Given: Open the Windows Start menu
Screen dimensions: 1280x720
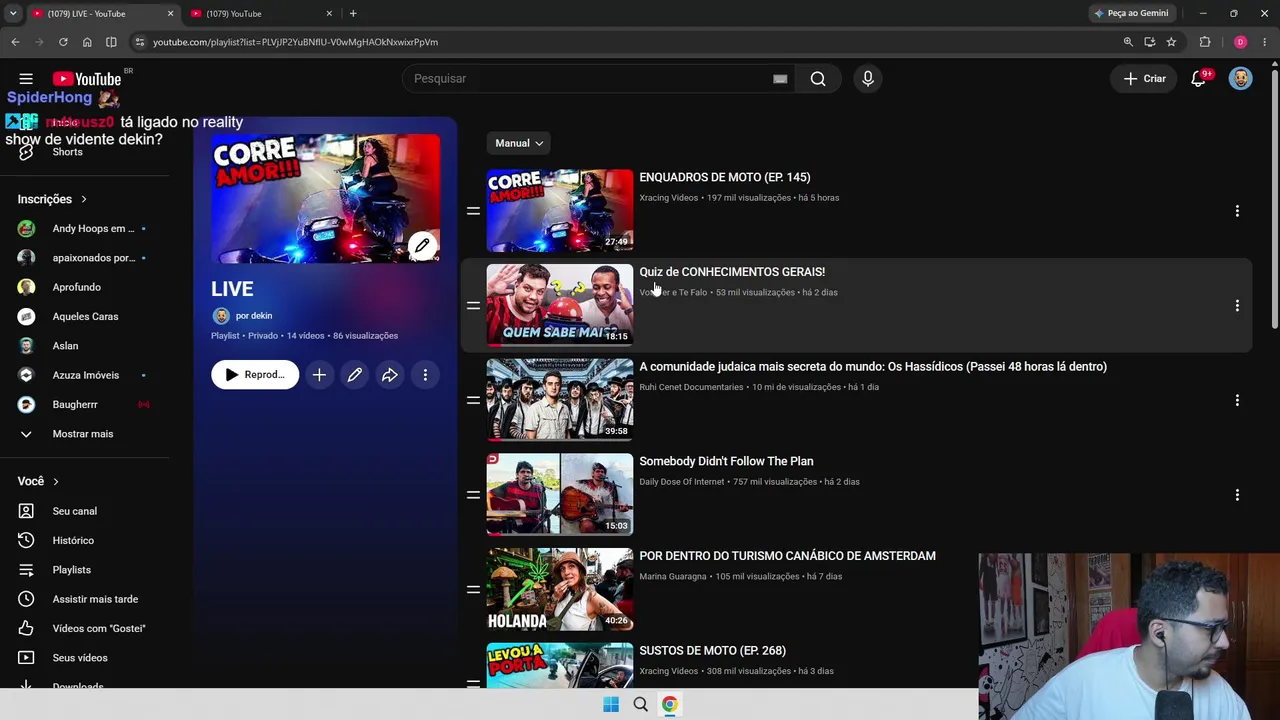Looking at the screenshot, I should click(611, 705).
